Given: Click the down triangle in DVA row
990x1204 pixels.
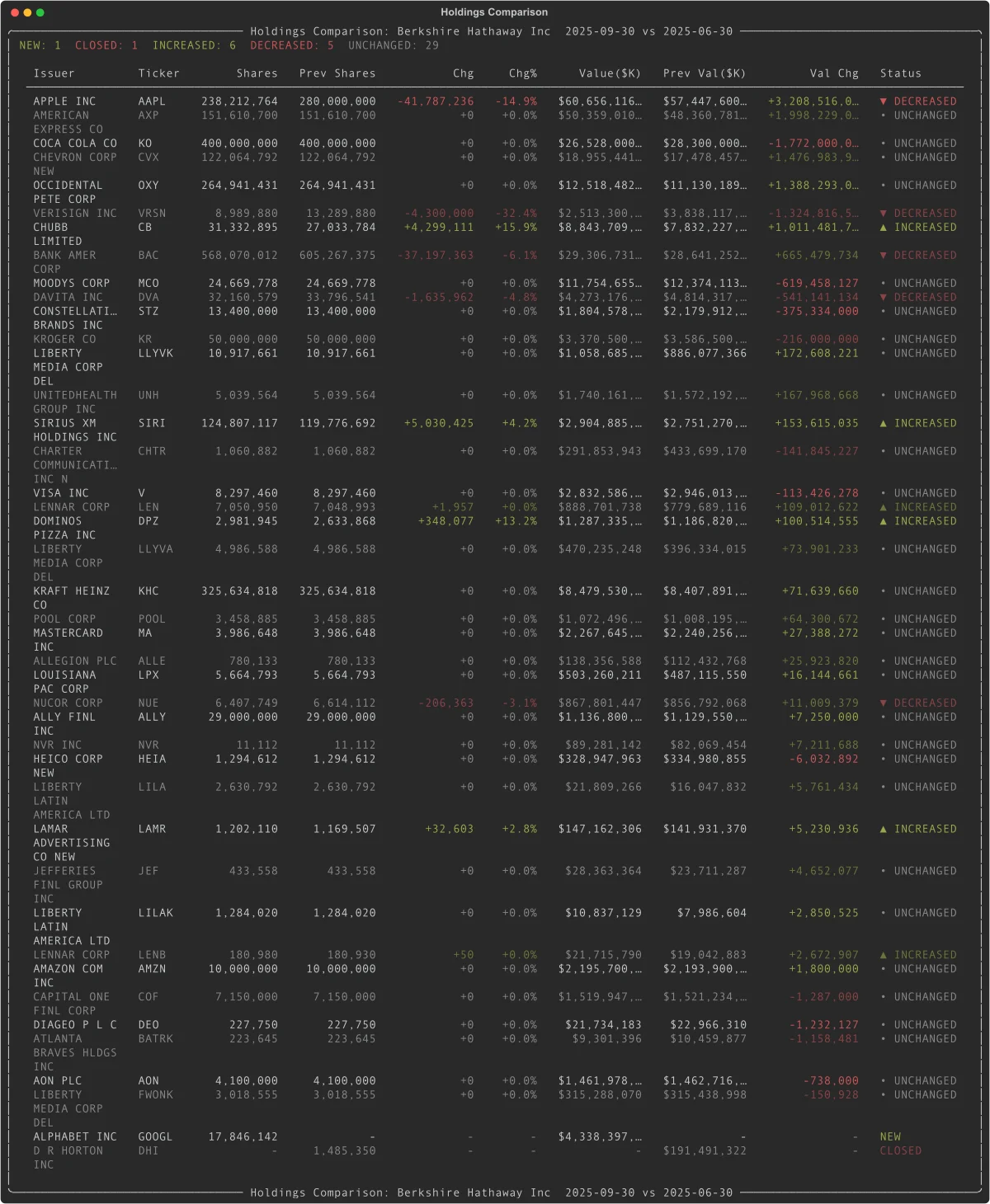Looking at the screenshot, I should tap(884, 298).
